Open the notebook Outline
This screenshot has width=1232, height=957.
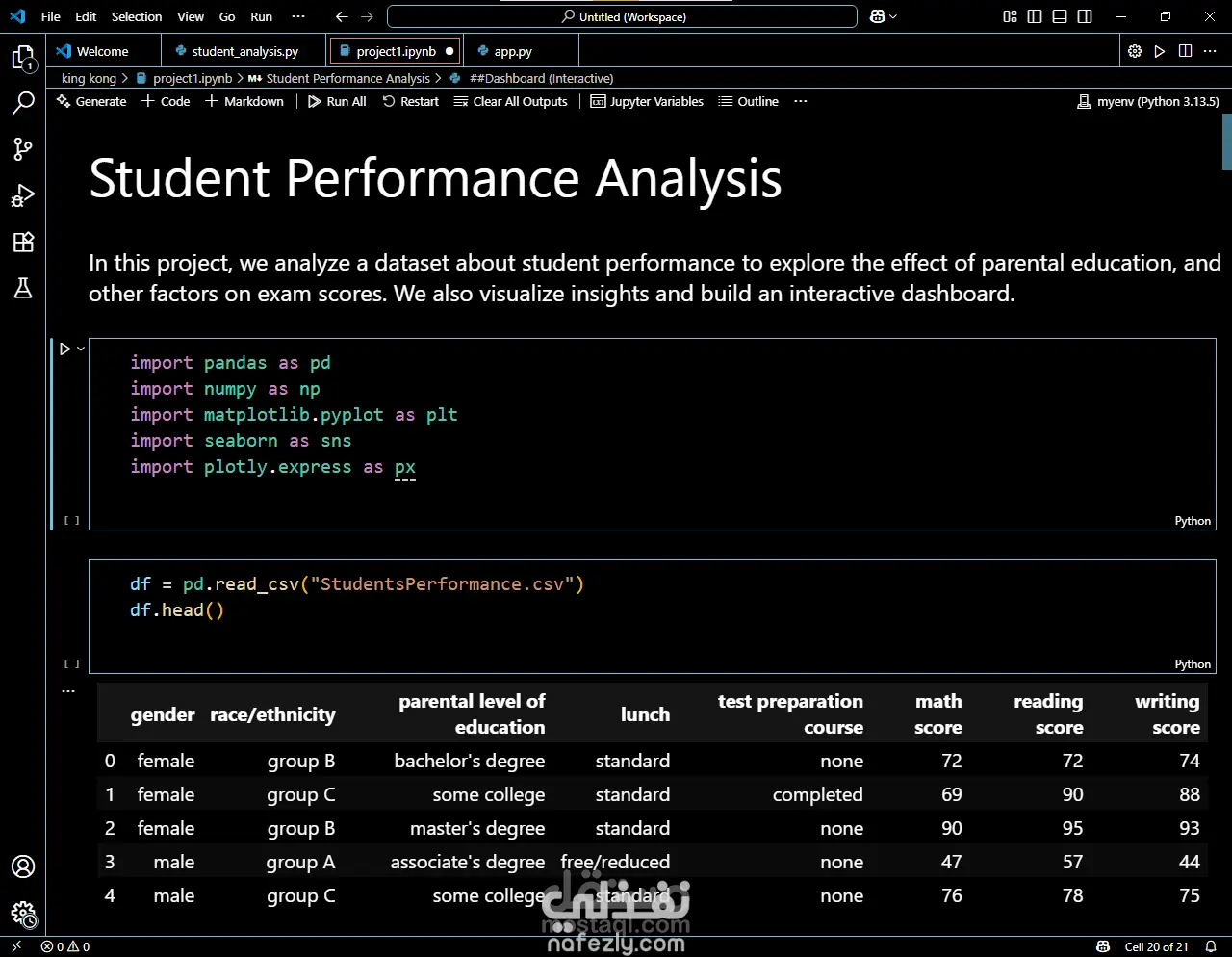749,101
